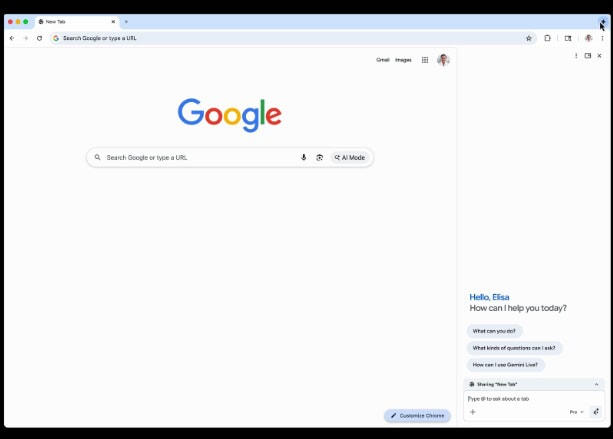Screen dimensions: 613x439
Task: Close the Gemini side panel
Action: (x=600, y=56)
